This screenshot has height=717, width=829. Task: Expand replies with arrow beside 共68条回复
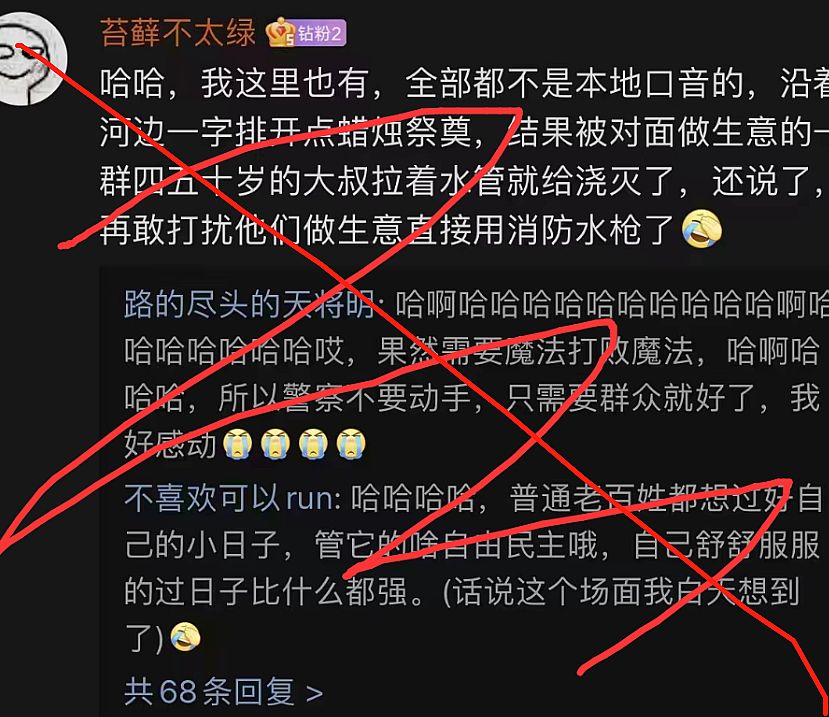[x=314, y=693]
